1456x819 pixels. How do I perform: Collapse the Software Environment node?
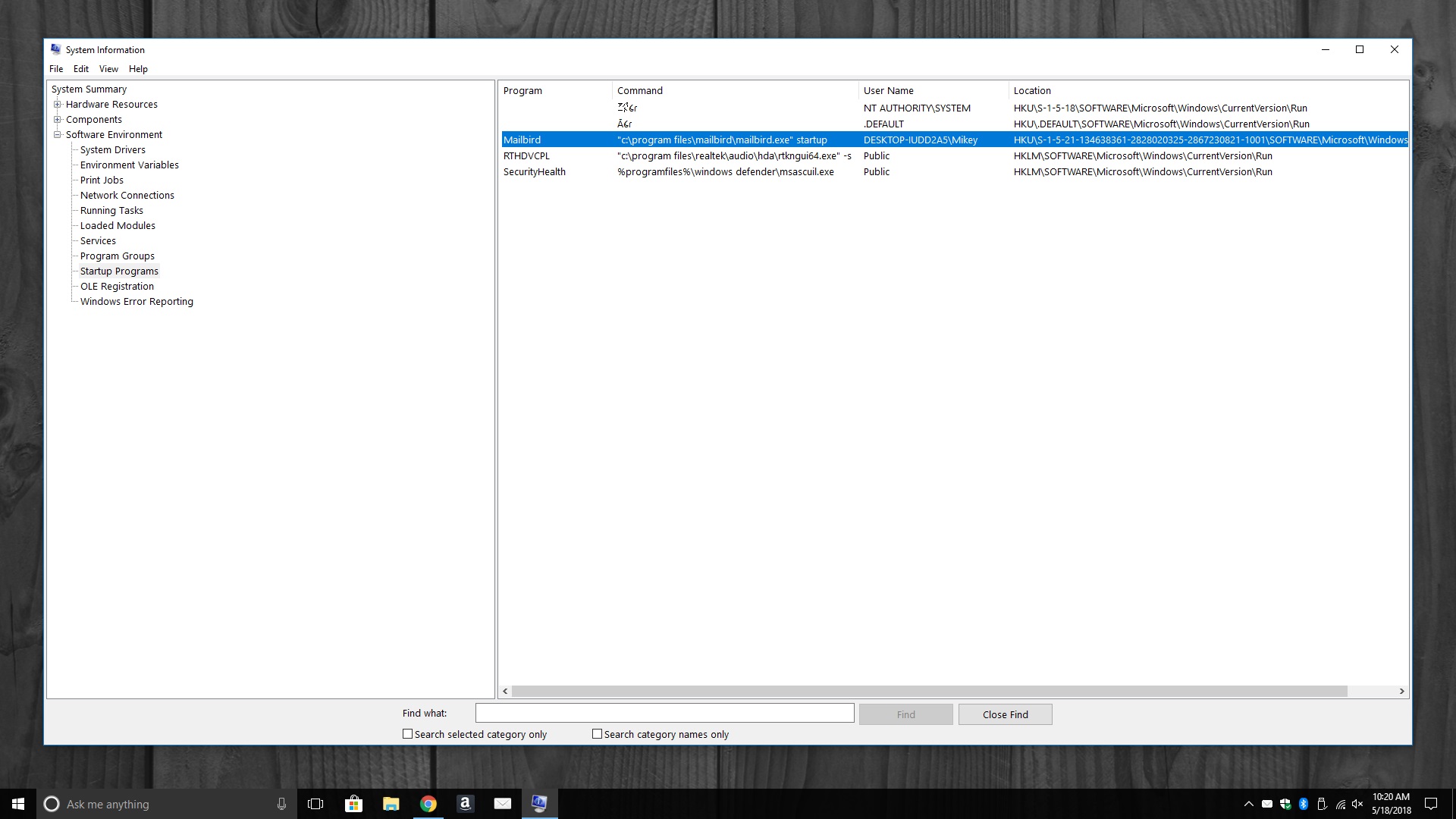[x=57, y=135]
